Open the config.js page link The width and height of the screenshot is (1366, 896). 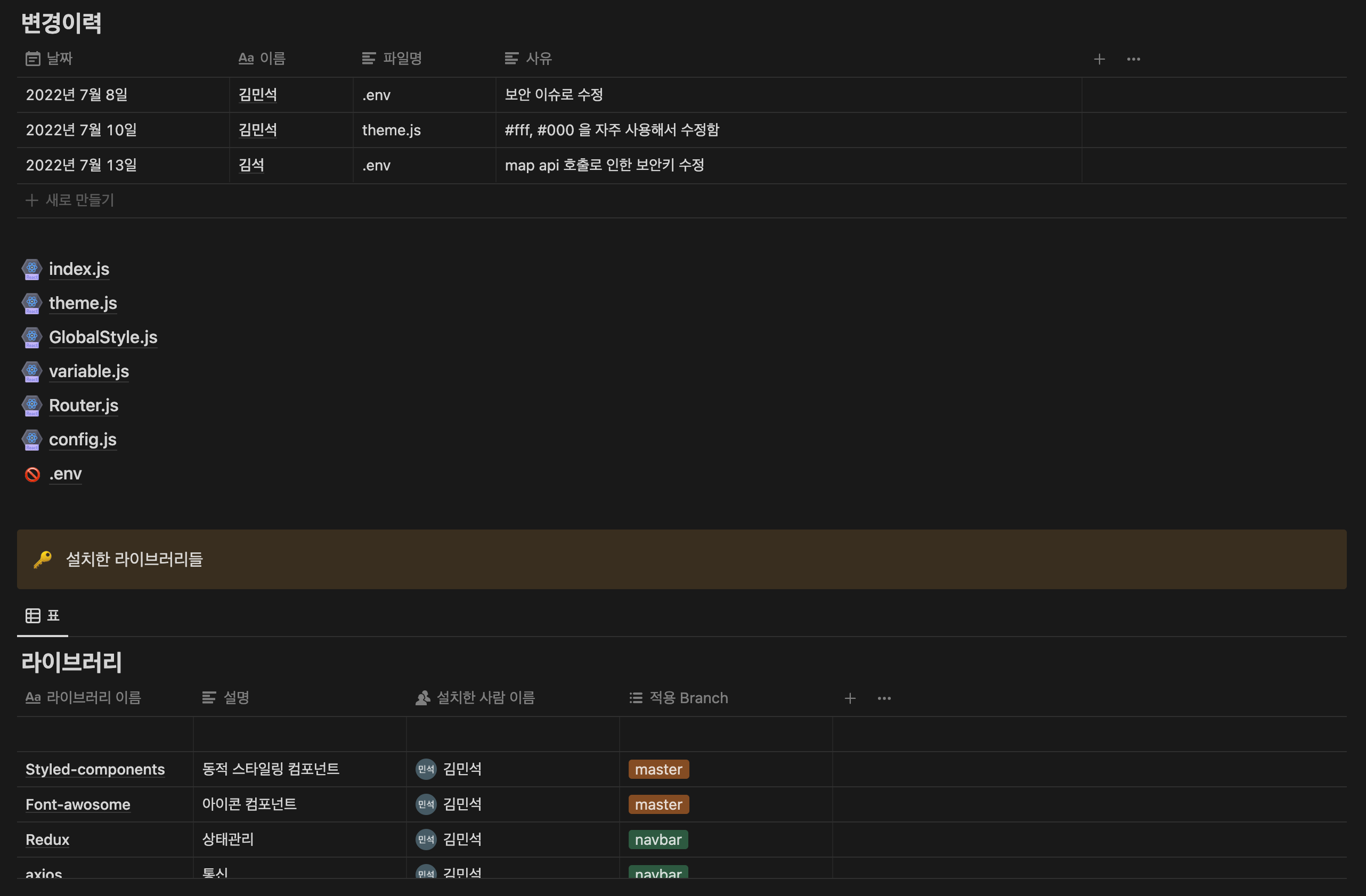83,439
